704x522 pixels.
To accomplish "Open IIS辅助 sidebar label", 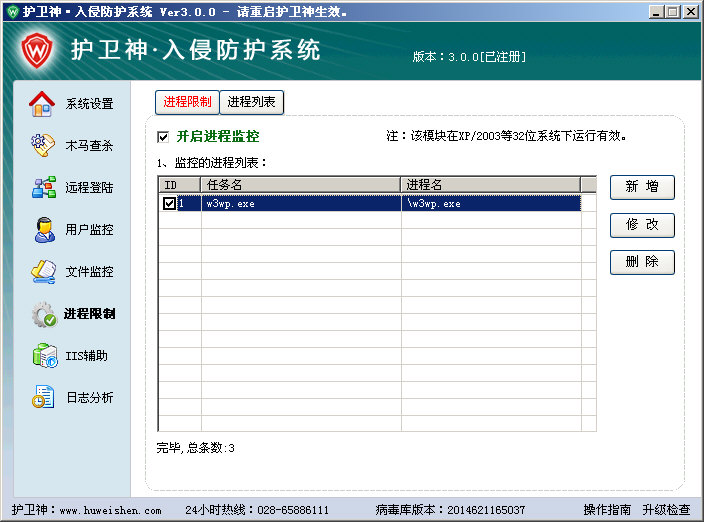I will (87, 356).
